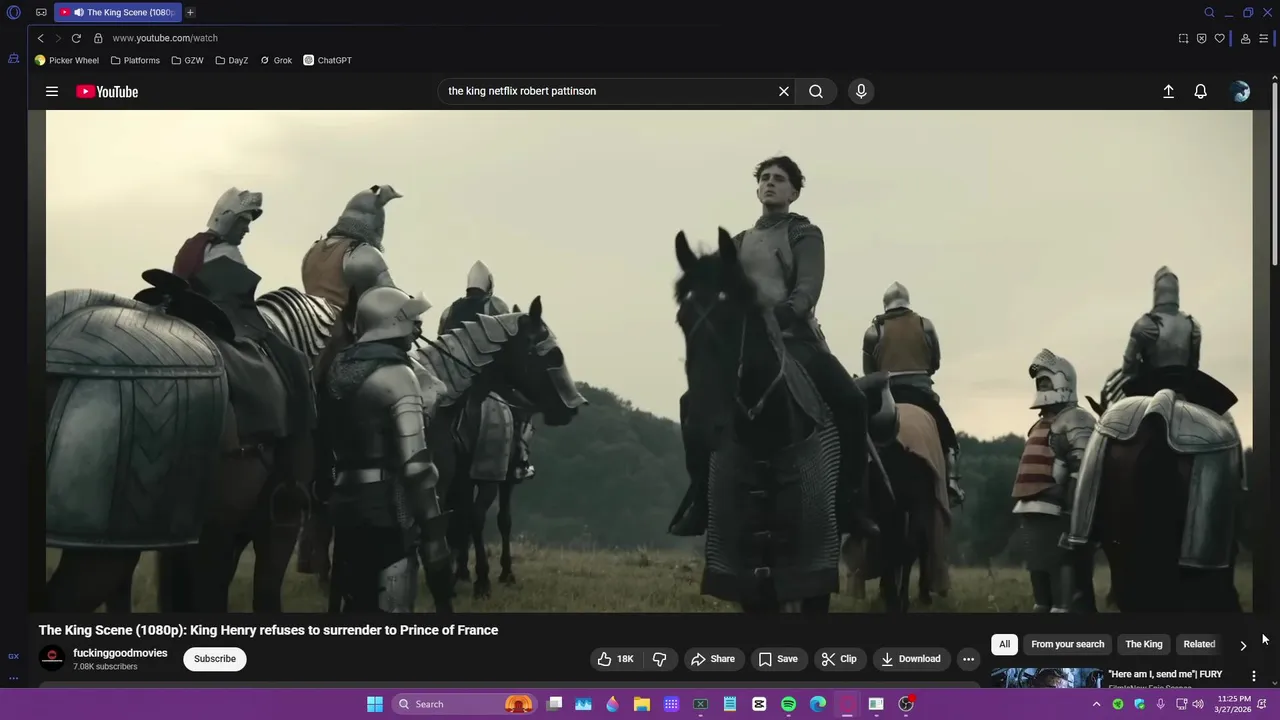This screenshot has width=1280, height=720.
Task: Select the From your search chip
Action: (x=1068, y=644)
